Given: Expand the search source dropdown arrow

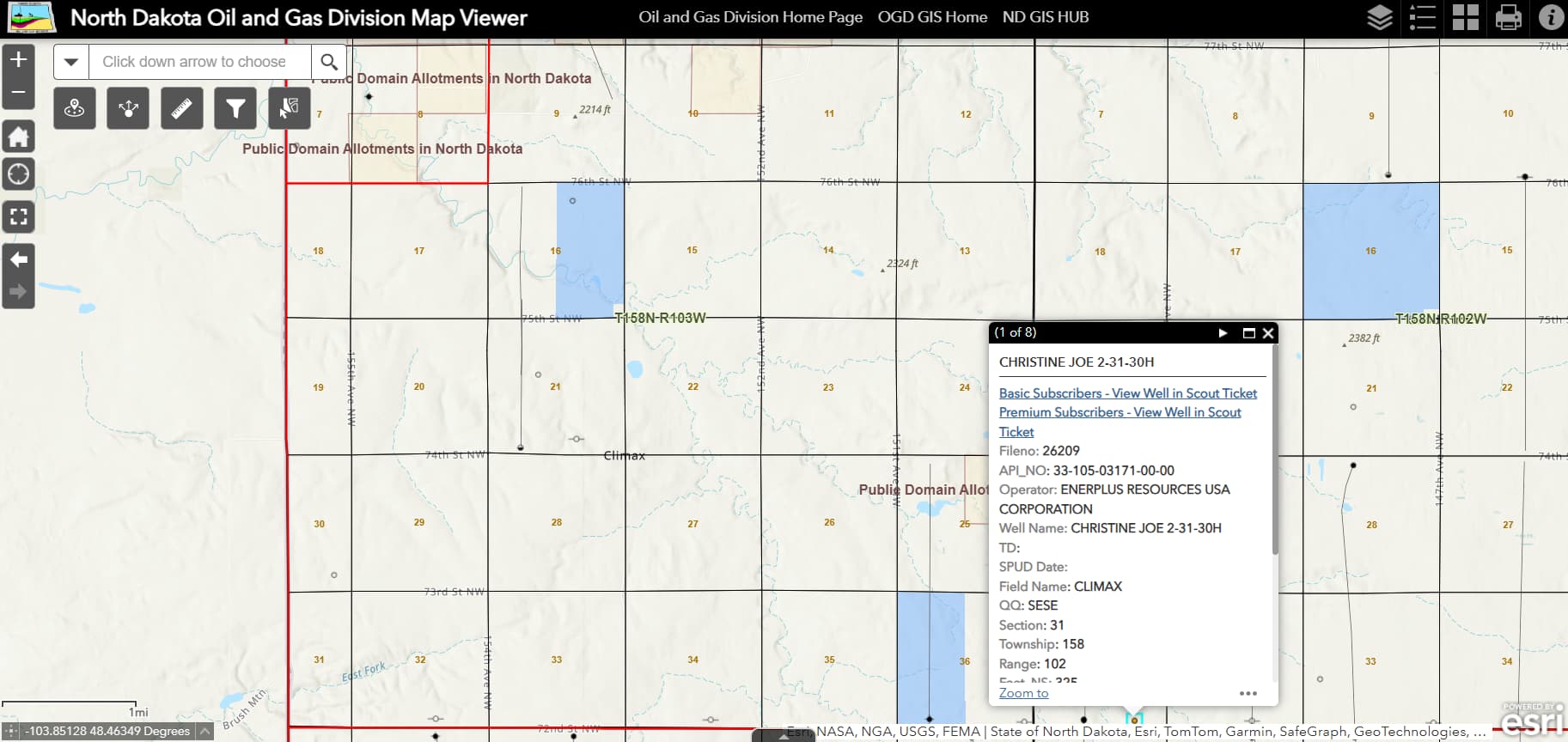Looking at the screenshot, I should [x=71, y=62].
